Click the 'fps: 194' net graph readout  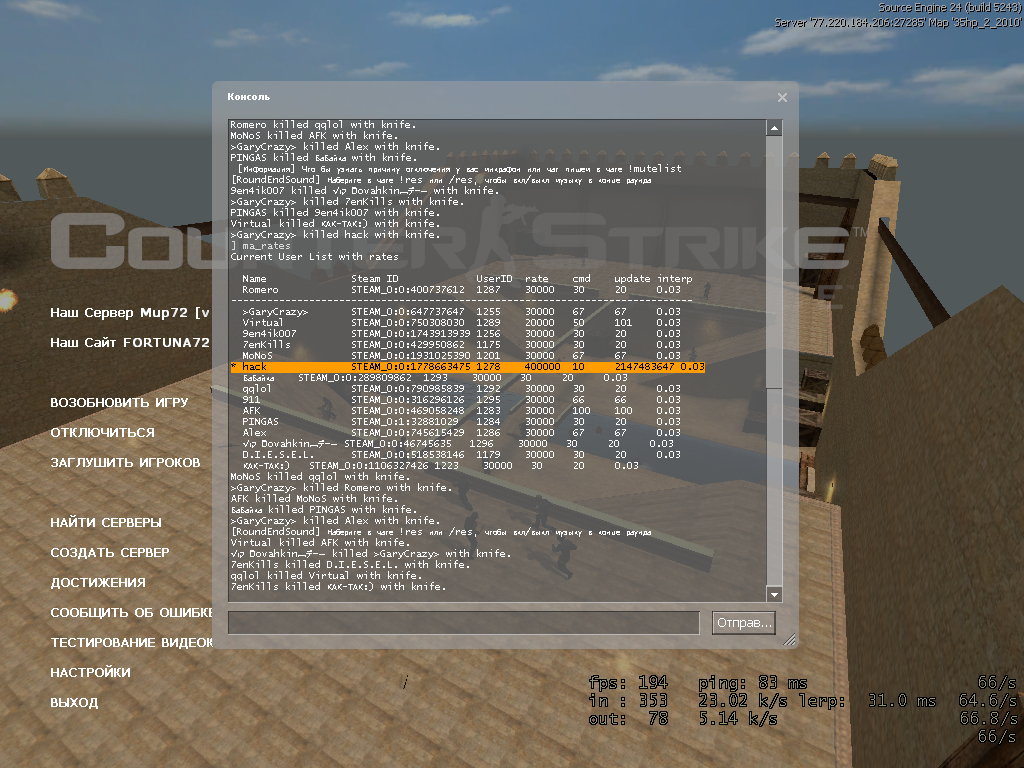pos(628,682)
